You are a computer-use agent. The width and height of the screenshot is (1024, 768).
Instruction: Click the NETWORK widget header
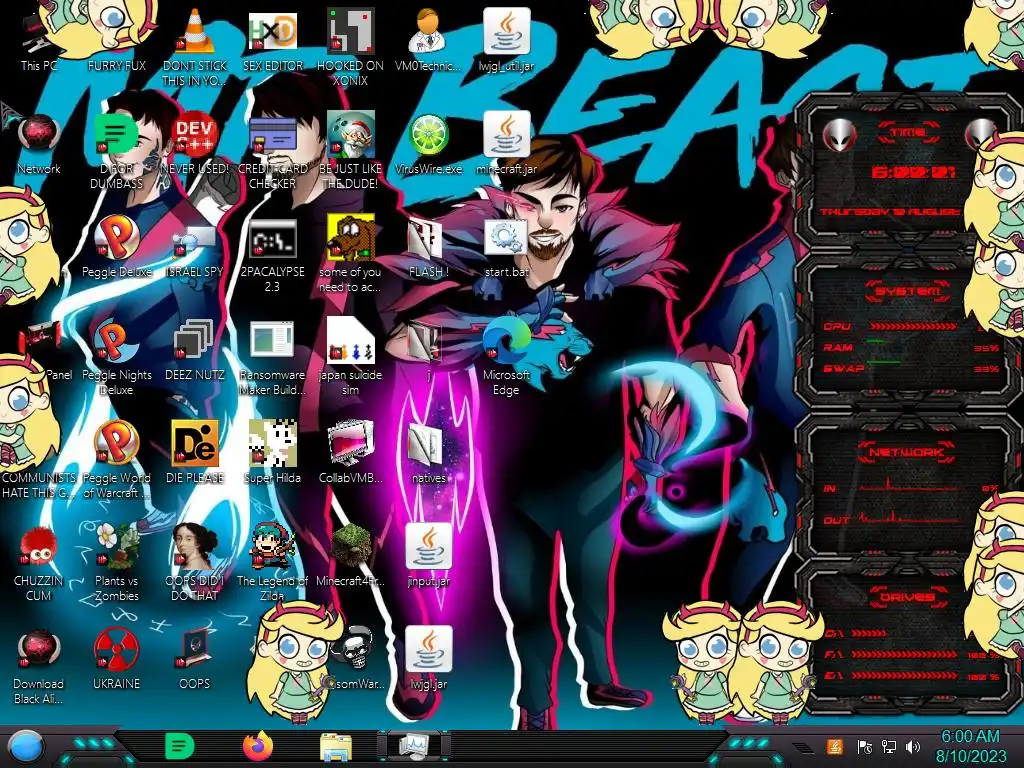908,452
